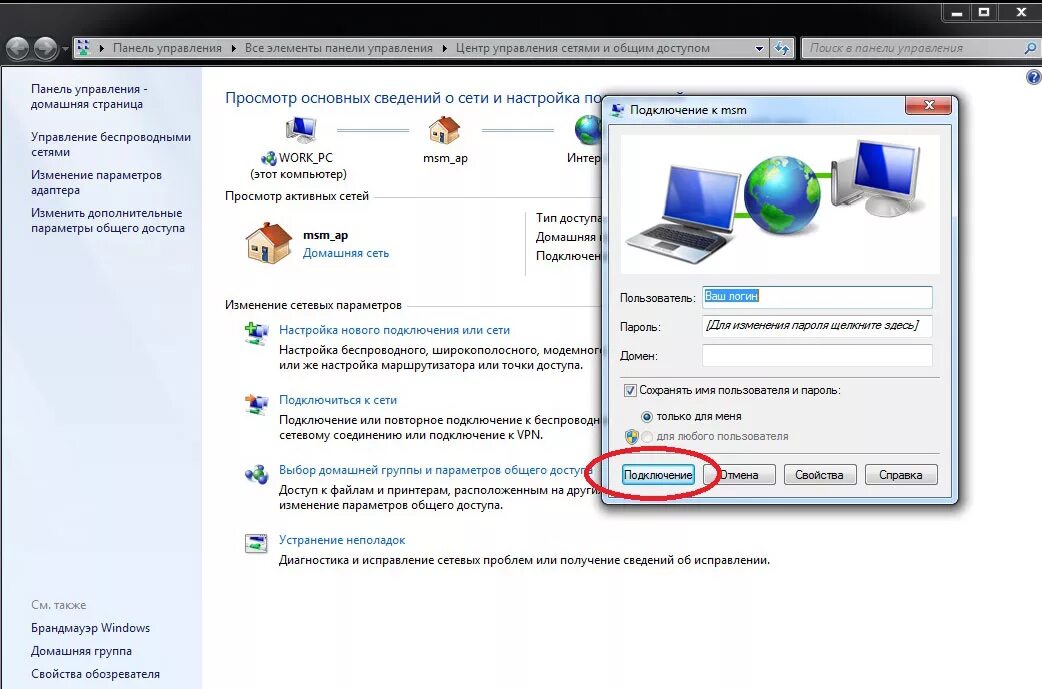Screen dimensions: 1042x689
Task: Expand arrow after Все элементы панели управления
Action: point(444,48)
